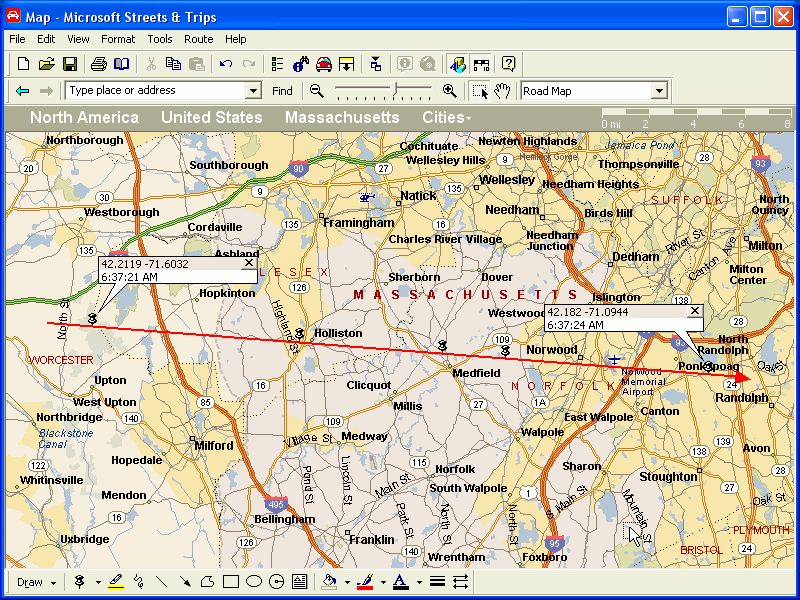Select the Arrow drawing tool
800x600 pixels.
click(x=184, y=582)
